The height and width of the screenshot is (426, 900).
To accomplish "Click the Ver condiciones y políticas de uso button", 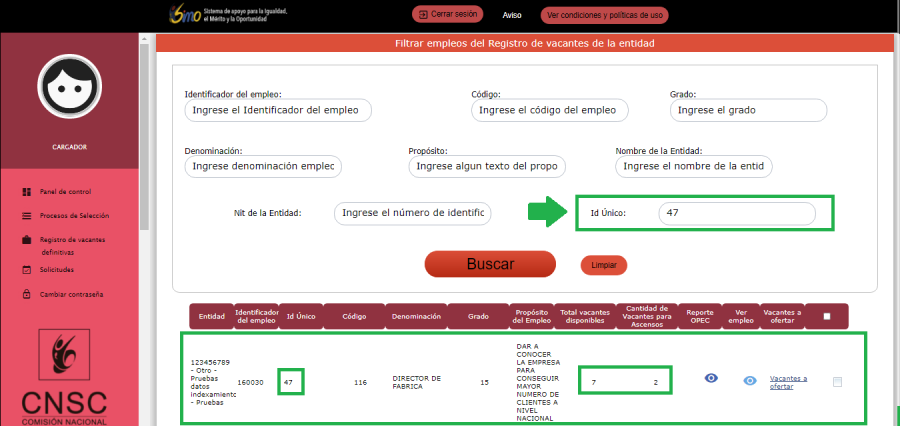I will click(x=604, y=15).
